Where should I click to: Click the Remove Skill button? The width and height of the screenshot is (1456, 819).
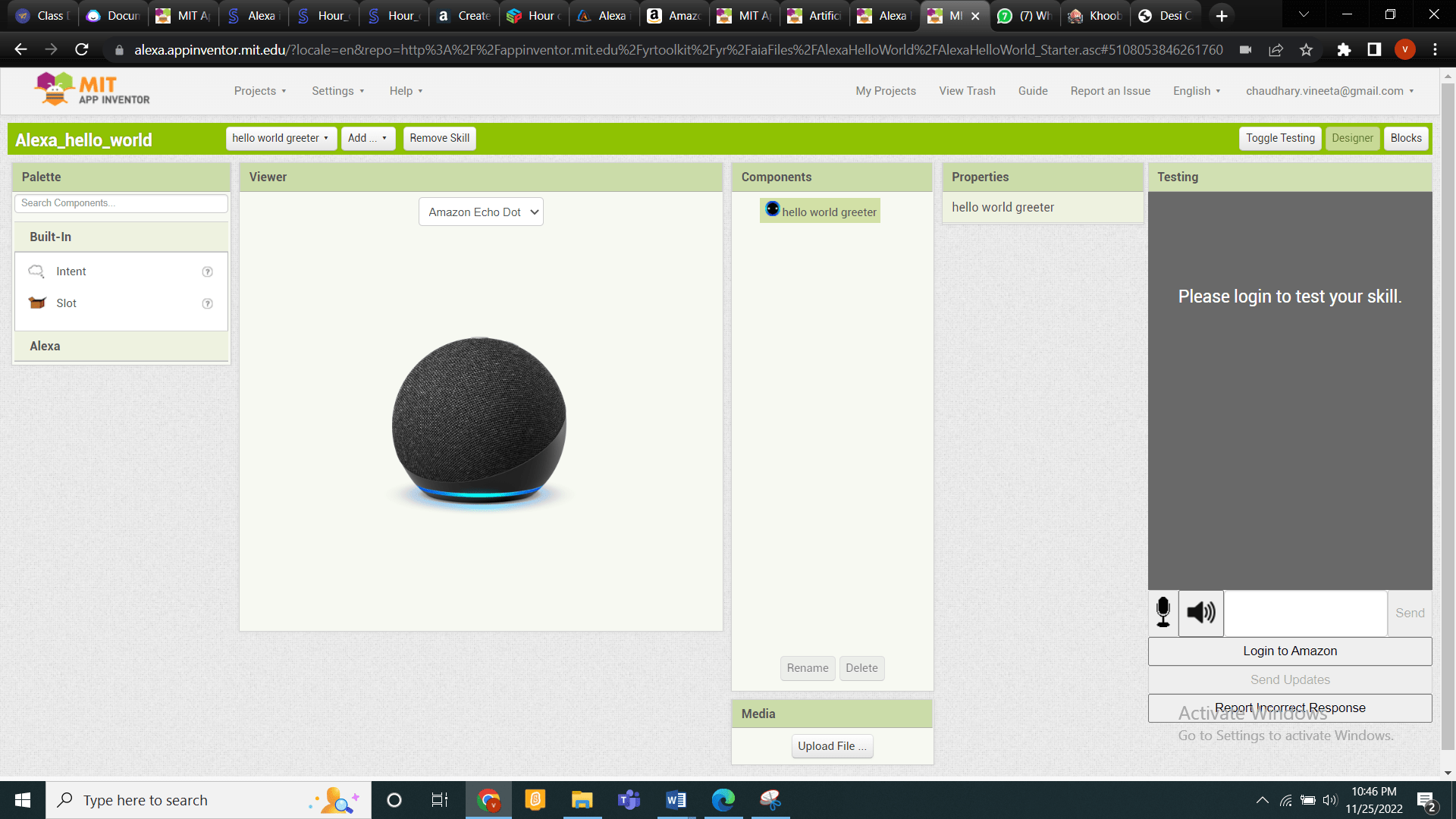(x=439, y=138)
